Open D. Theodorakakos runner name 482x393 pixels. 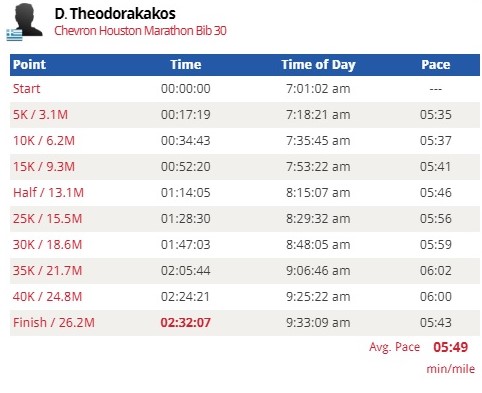point(115,14)
